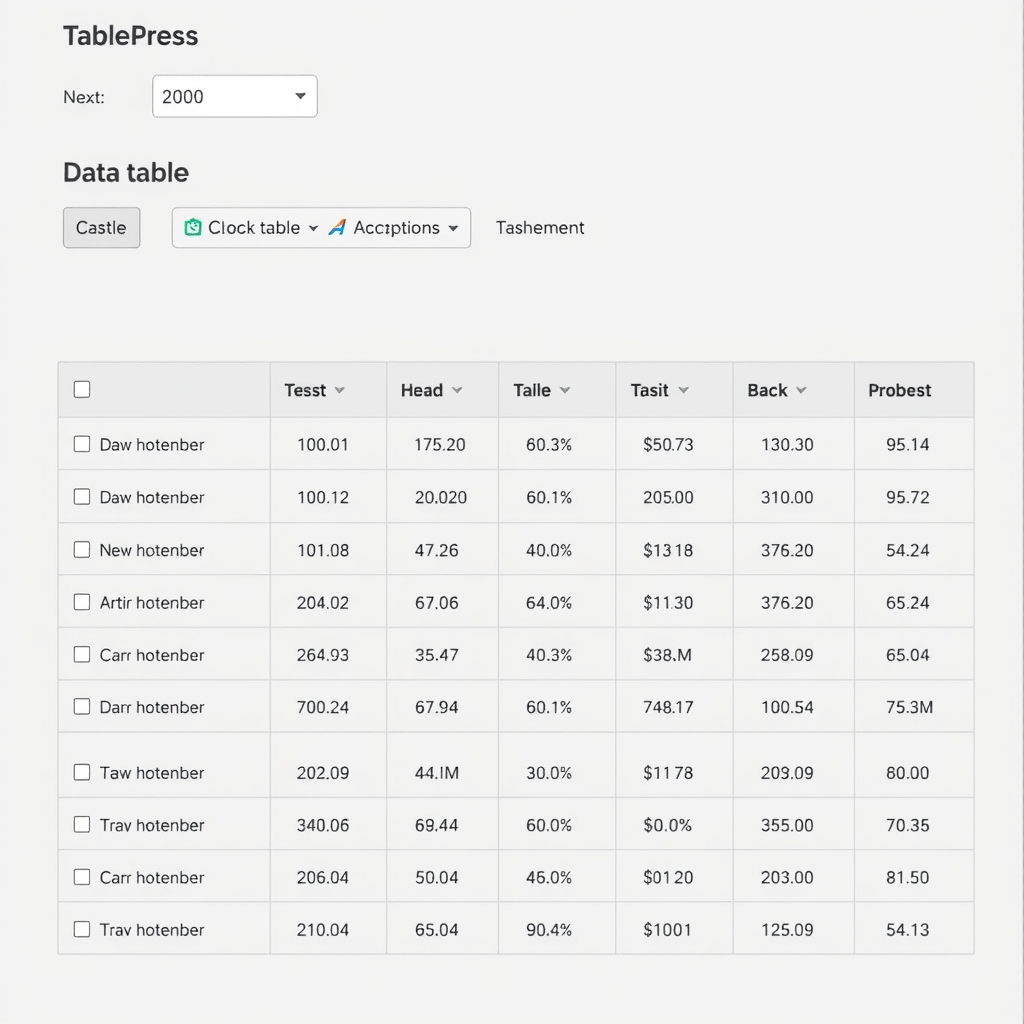Click the cell value $13 18
Screen dimensions: 1024x1024
668,550
